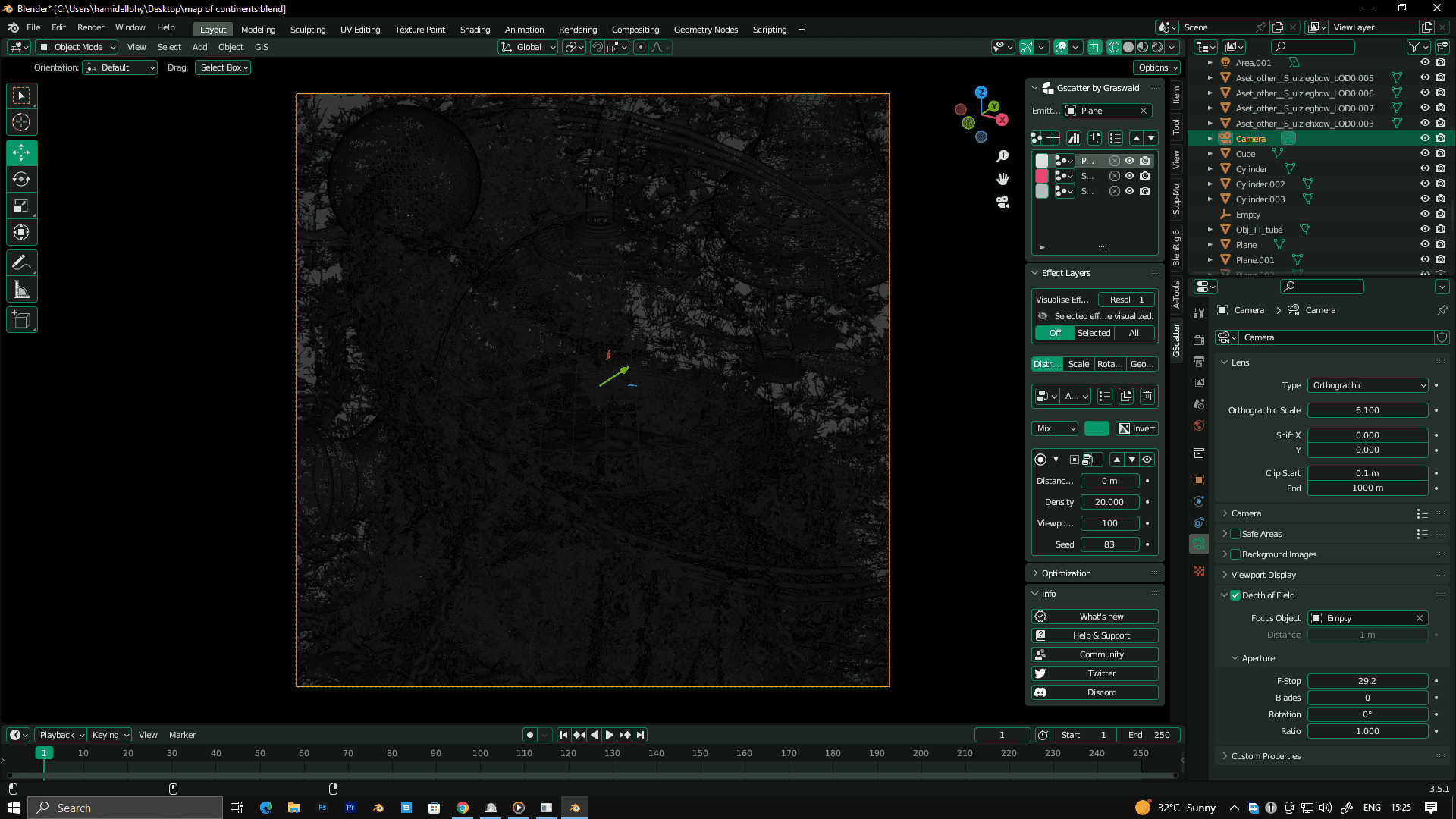Open the Object properties tab (orange square)
The width and height of the screenshot is (1456, 819).
(1199, 480)
